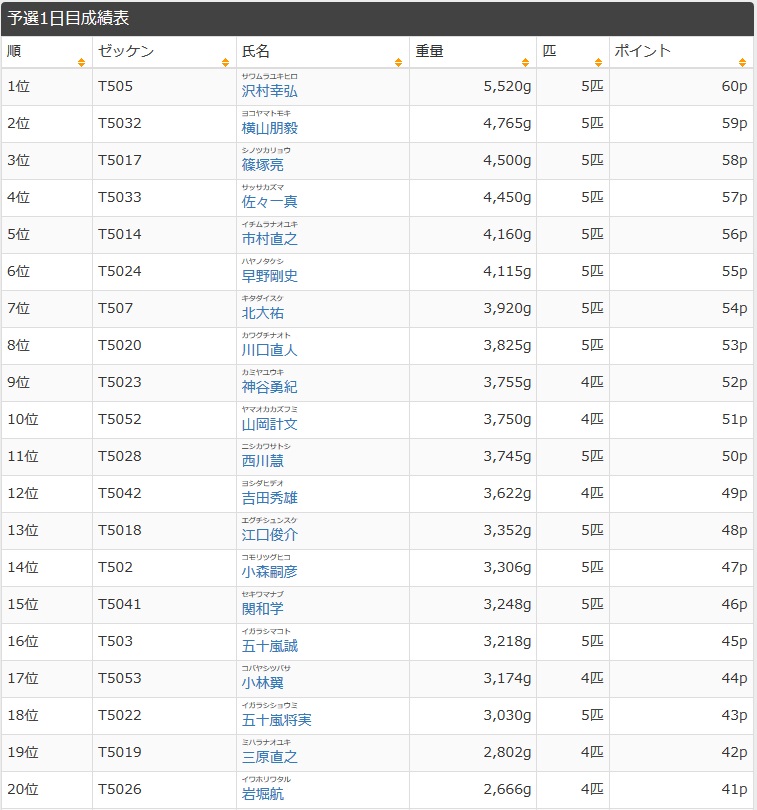This screenshot has height=810, width=757.
Task: Select bib number T5020
Action: (x=119, y=346)
